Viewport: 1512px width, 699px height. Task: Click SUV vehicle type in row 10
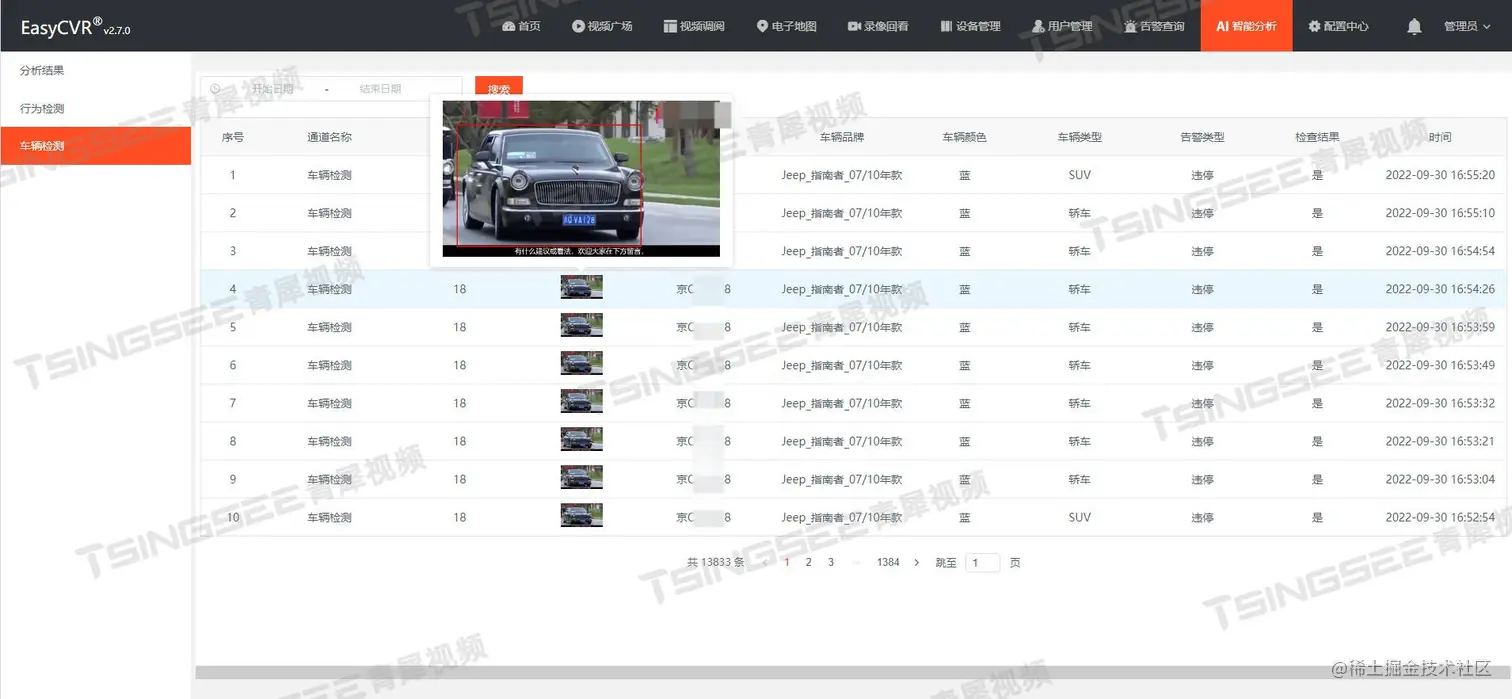(1080, 517)
